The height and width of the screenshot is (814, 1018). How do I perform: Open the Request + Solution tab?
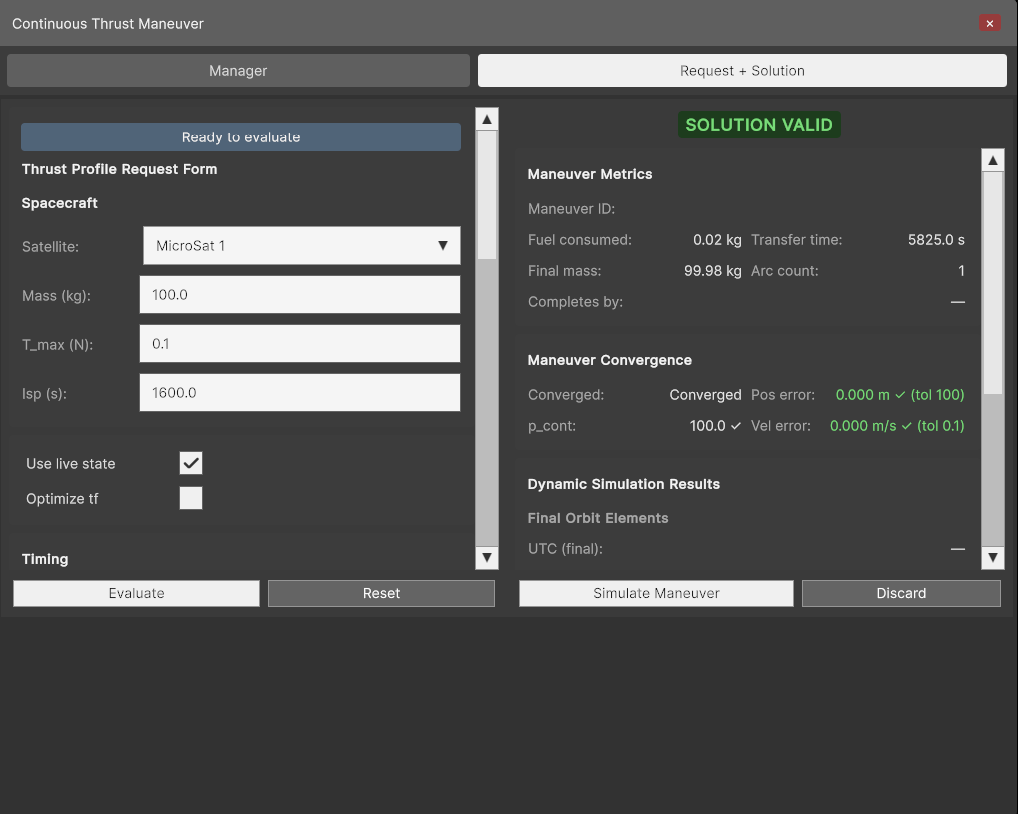pyautogui.click(x=742, y=71)
